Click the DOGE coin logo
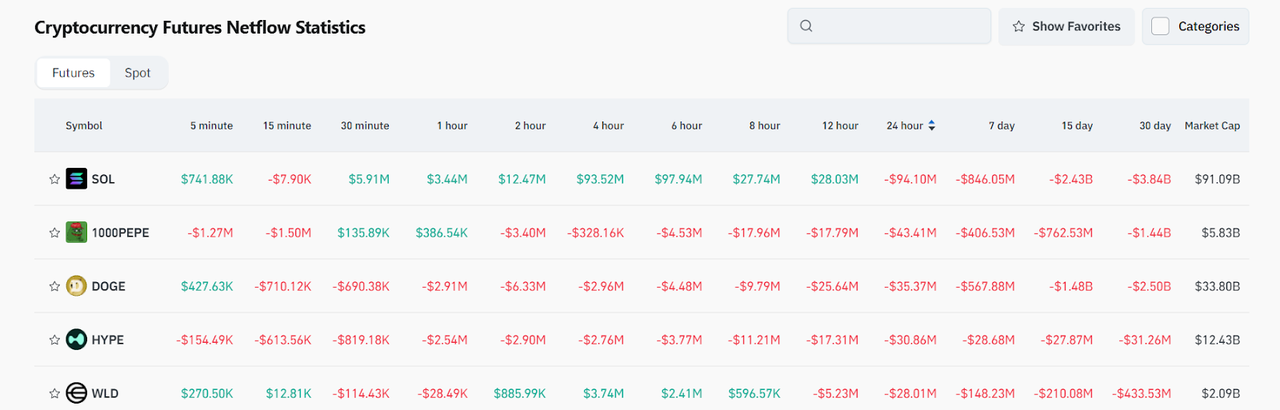The height and width of the screenshot is (410, 1280). (x=77, y=286)
